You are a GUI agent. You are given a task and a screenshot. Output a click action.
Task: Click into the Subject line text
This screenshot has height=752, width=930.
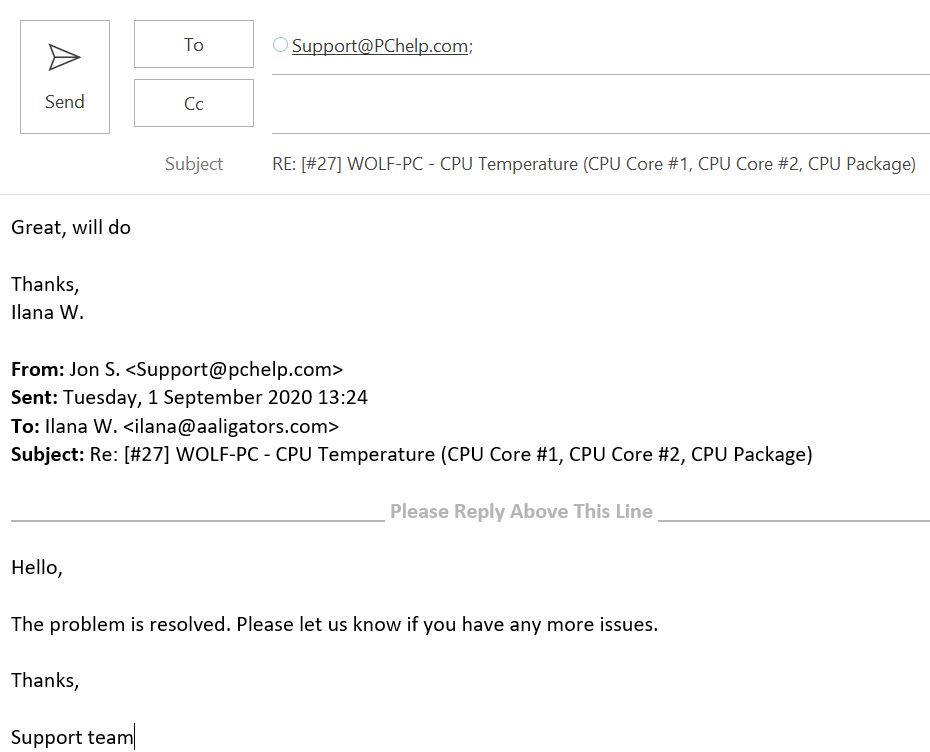pos(594,164)
